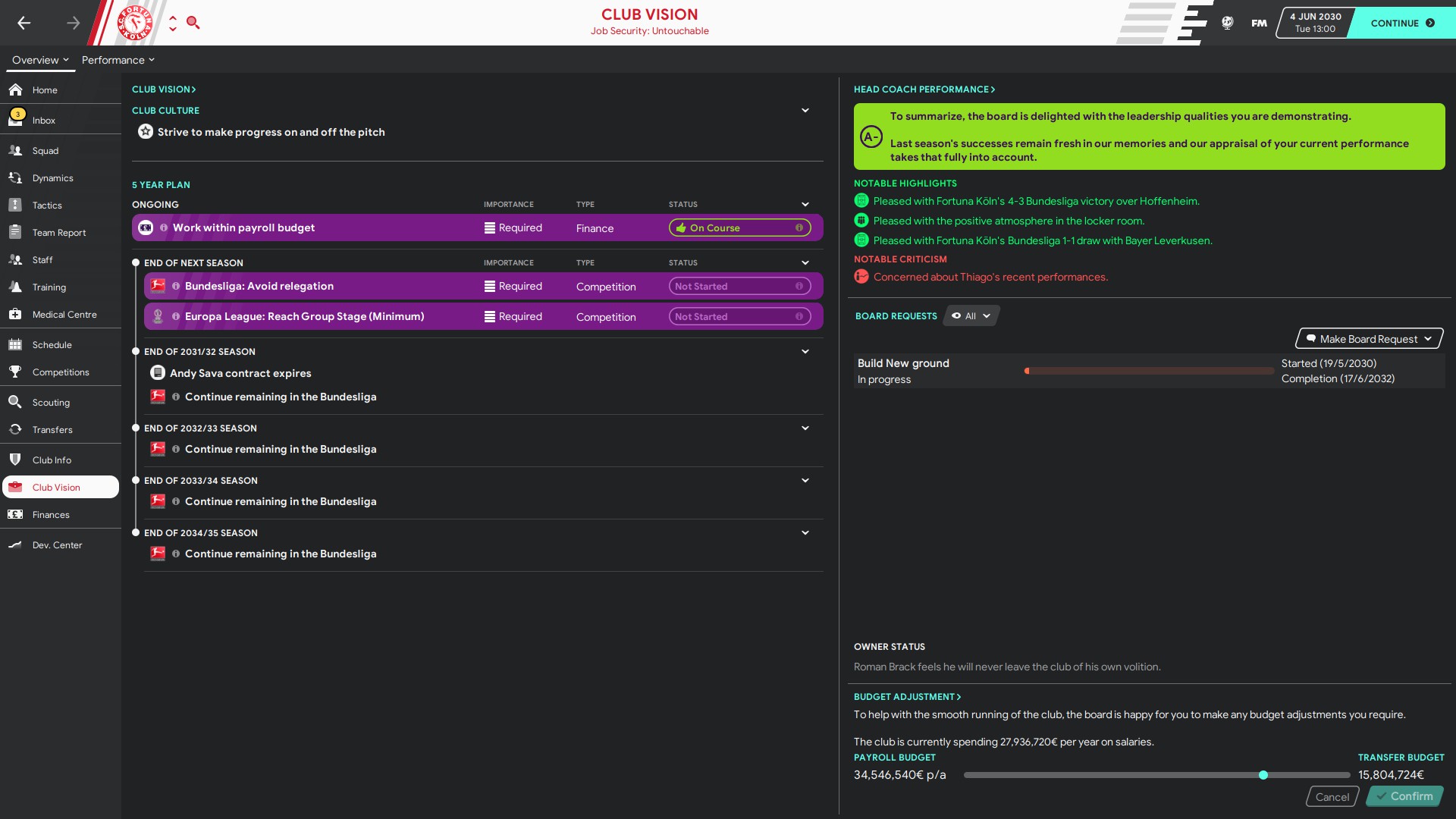Click info toggle in On Course status pill

799,227
